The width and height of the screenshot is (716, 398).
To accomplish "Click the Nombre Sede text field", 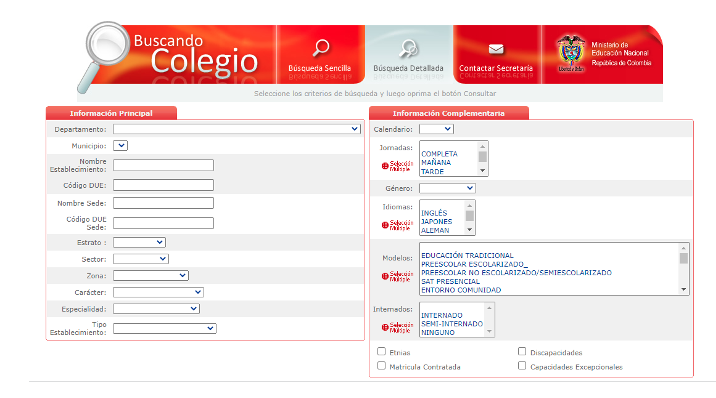I will coord(163,203).
